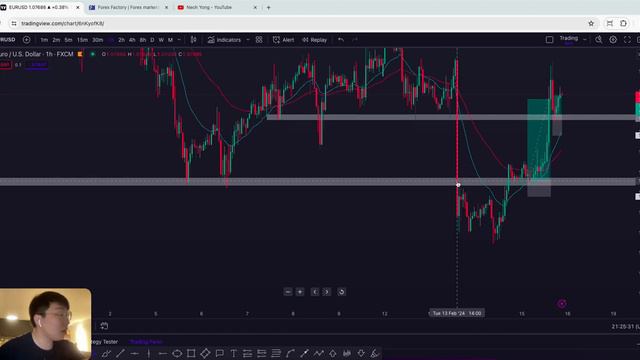Select the horizontal ray tool
This screenshot has width=640, height=360.
[x=162, y=353]
